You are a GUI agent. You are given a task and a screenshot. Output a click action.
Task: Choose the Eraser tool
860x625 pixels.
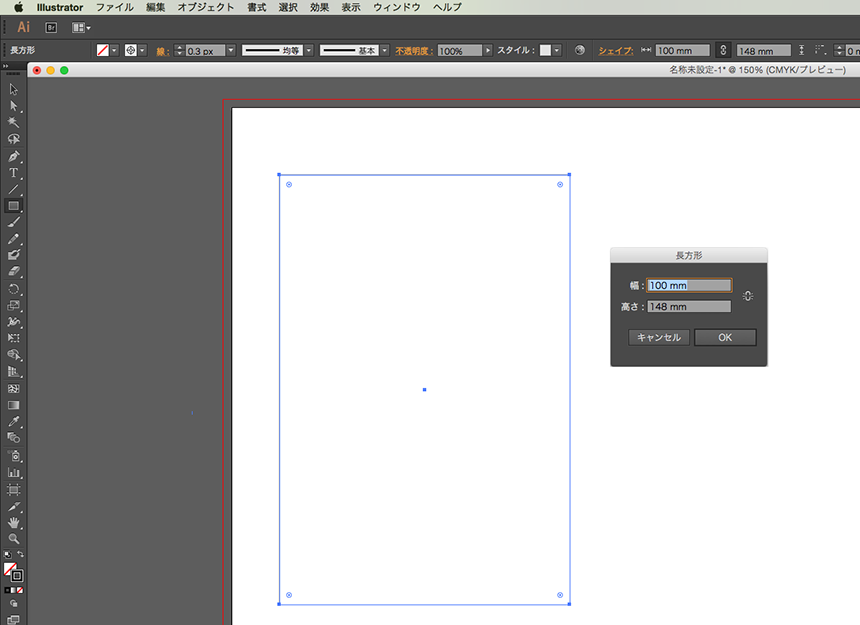tap(14, 271)
